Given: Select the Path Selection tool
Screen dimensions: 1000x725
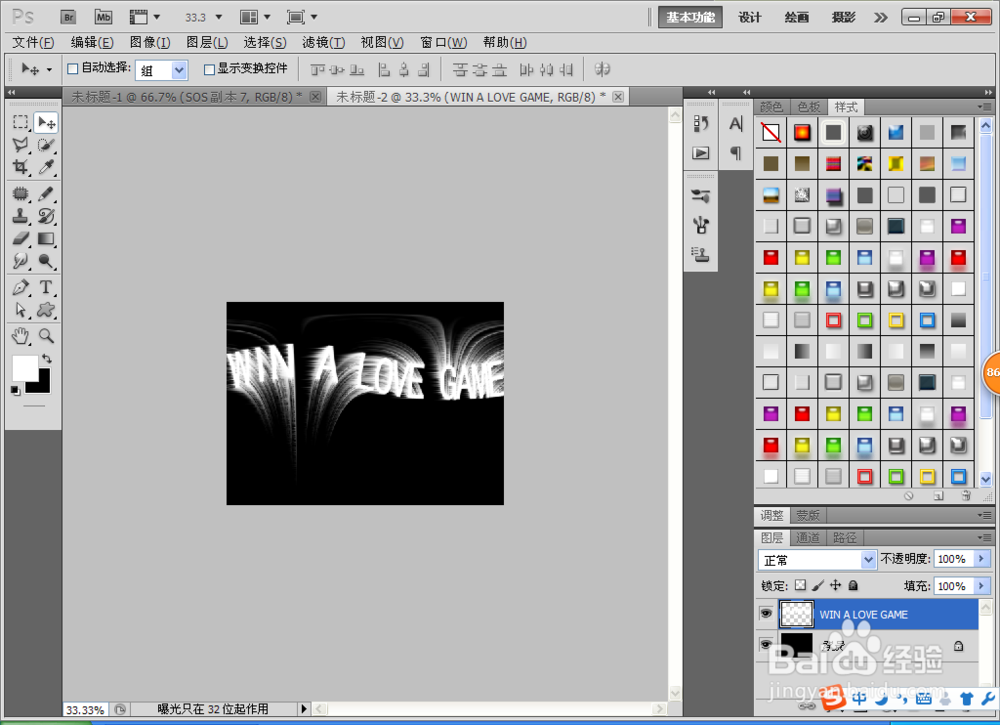Looking at the screenshot, I should pyautogui.click(x=21, y=310).
